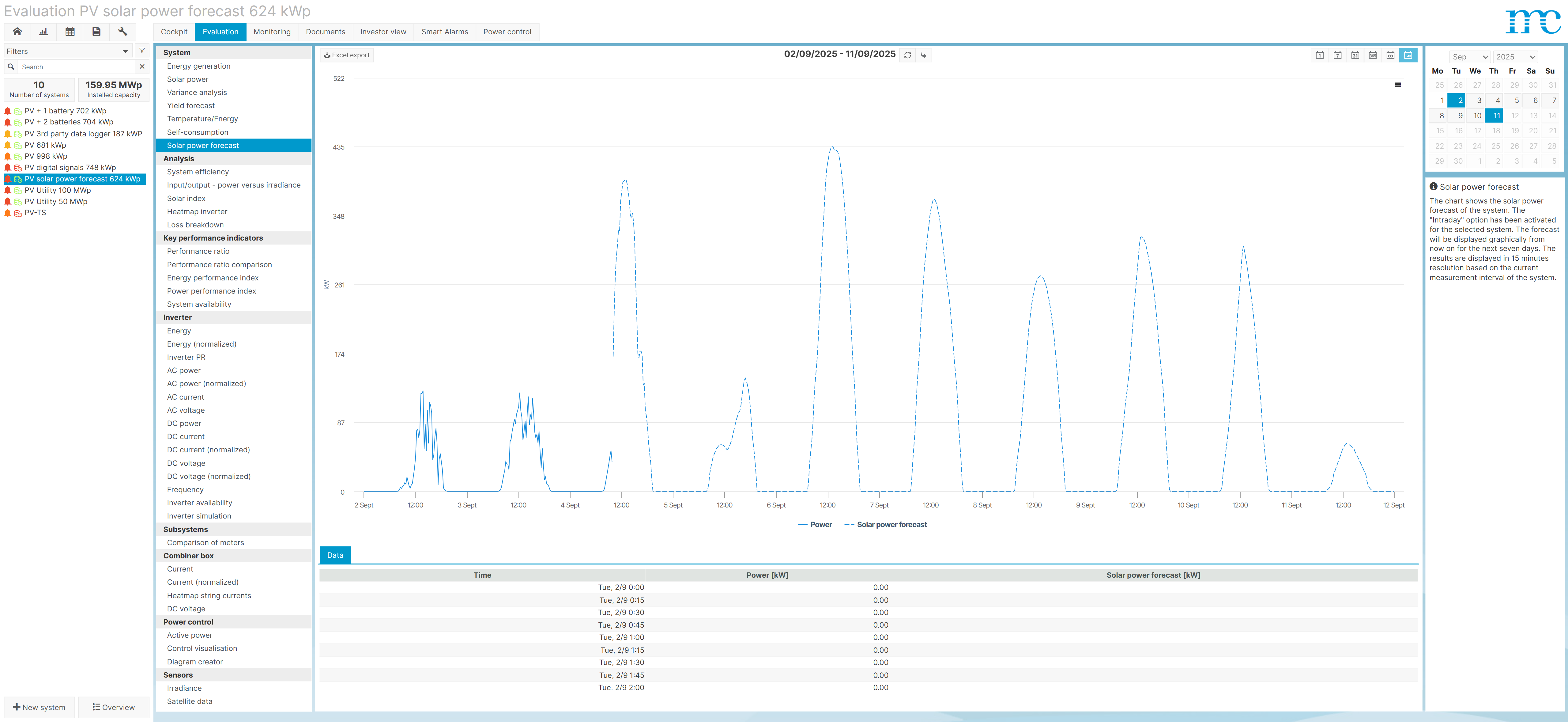Select the 7-day calendar range icon
The image size is (1568, 722).
pyautogui.click(x=1337, y=55)
